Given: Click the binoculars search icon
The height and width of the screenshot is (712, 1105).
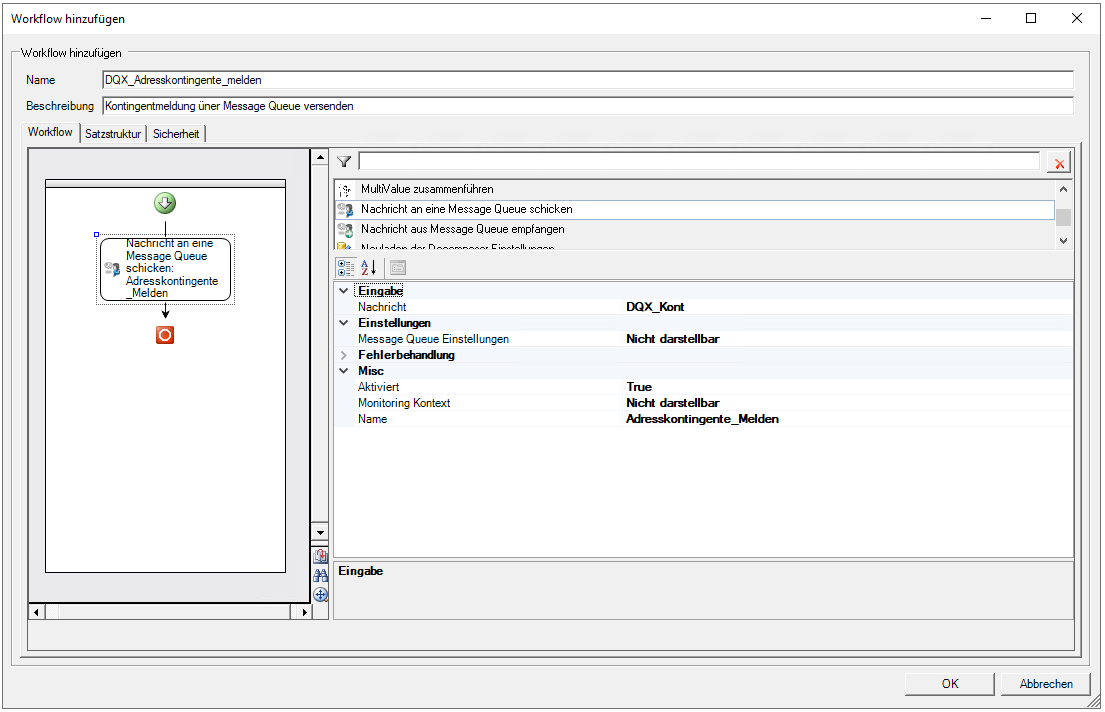Looking at the screenshot, I should coord(321,575).
